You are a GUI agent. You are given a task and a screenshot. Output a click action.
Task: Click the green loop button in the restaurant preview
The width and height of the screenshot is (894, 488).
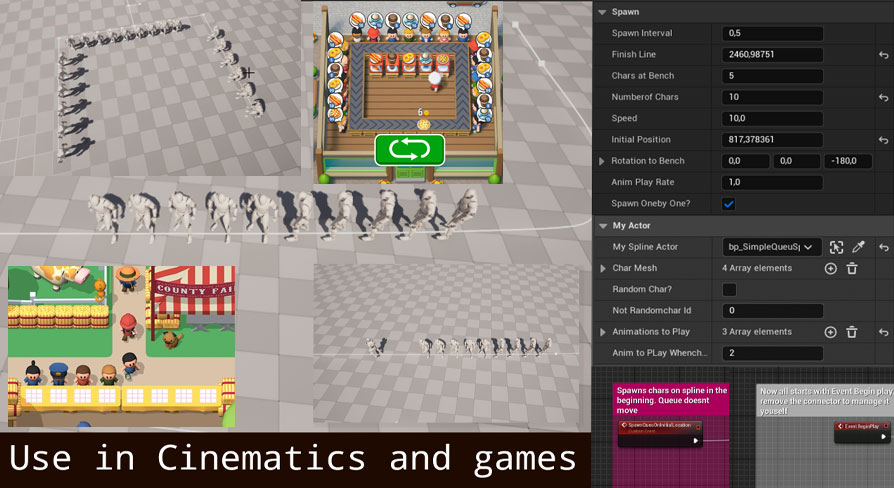[x=409, y=150]
